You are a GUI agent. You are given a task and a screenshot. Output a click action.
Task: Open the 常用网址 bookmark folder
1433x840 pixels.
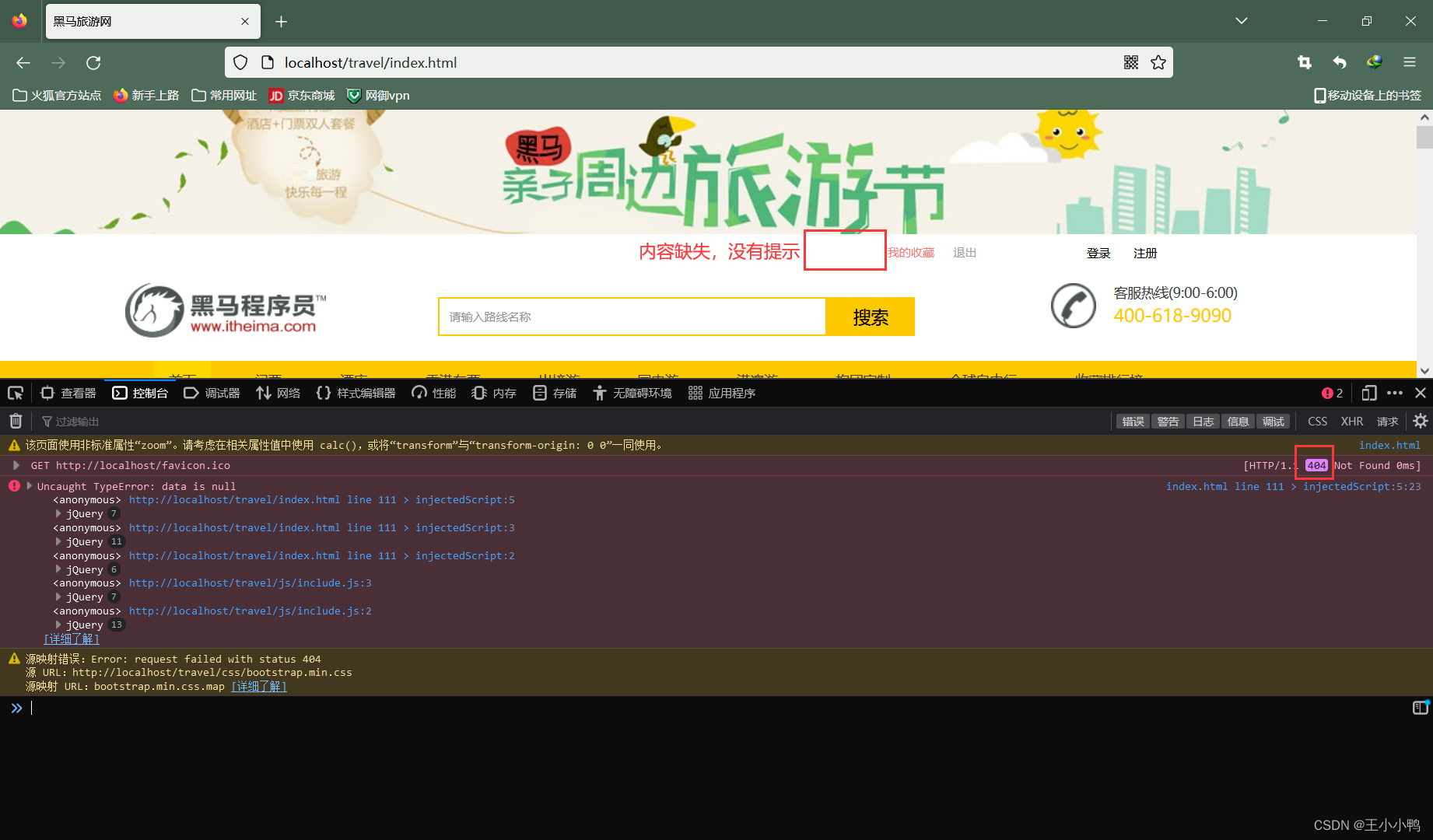224,95
